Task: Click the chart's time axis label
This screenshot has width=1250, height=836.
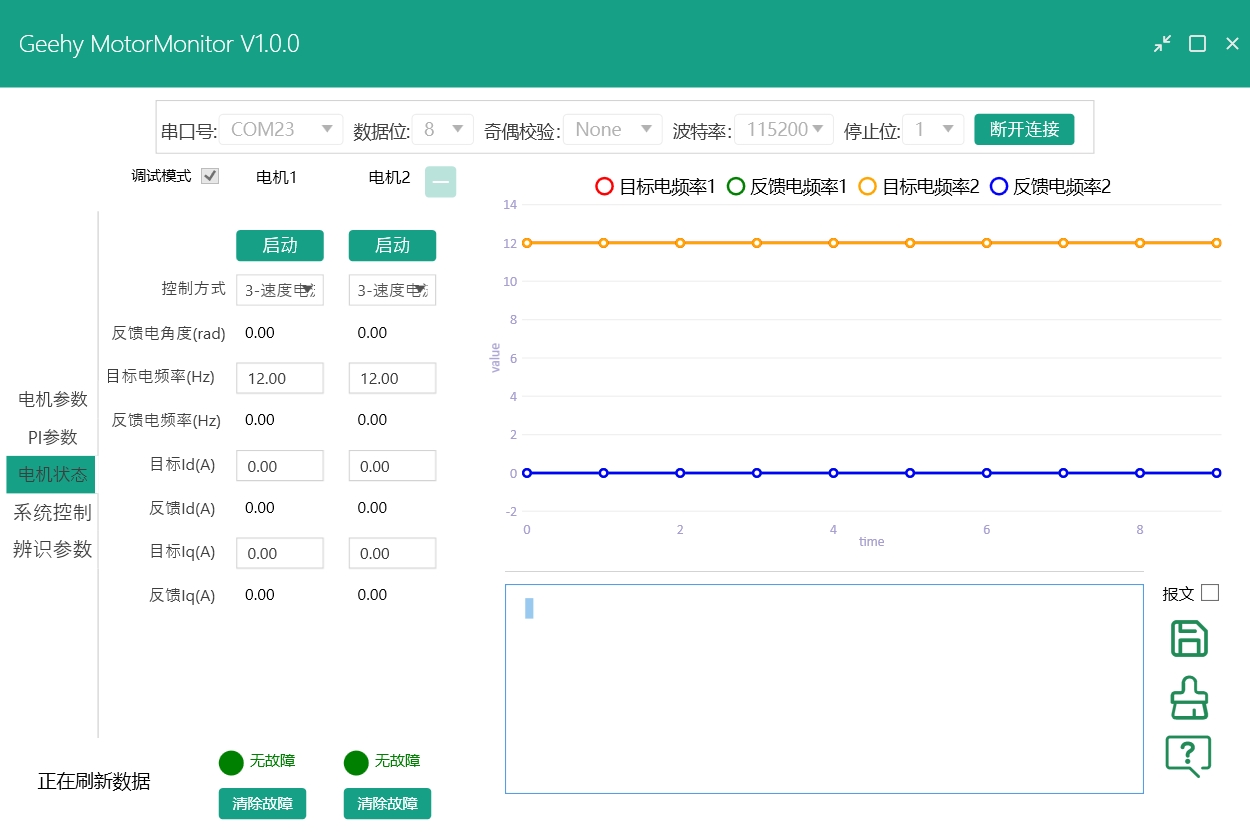Action: 871,542
